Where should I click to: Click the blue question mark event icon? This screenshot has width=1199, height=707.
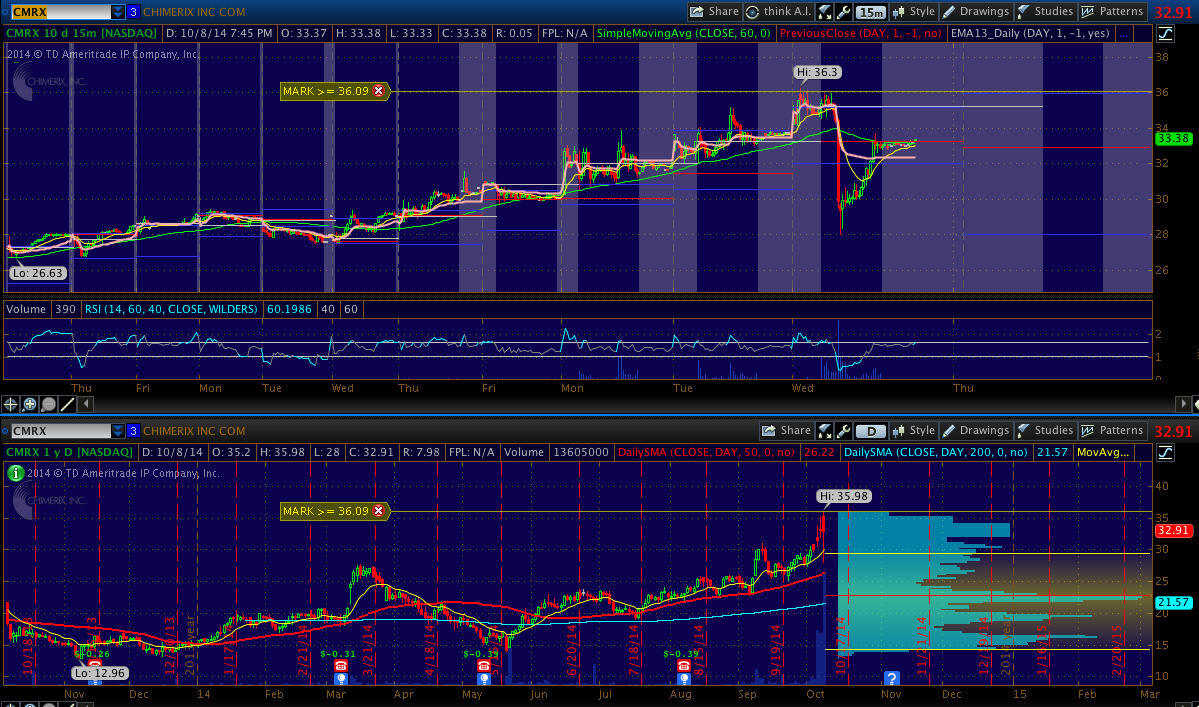891,678
